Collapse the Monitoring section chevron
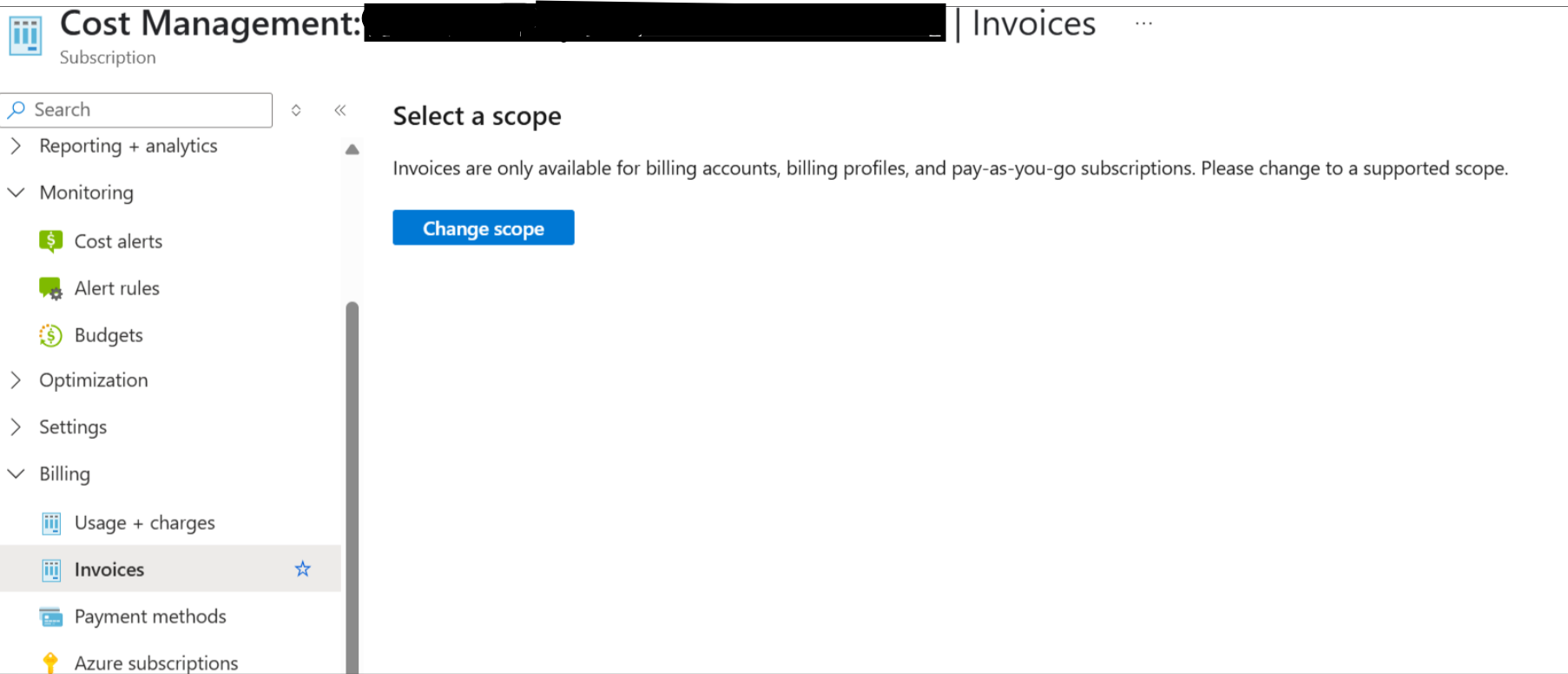This screenshot has width=1568, height=674. [16, 193]
